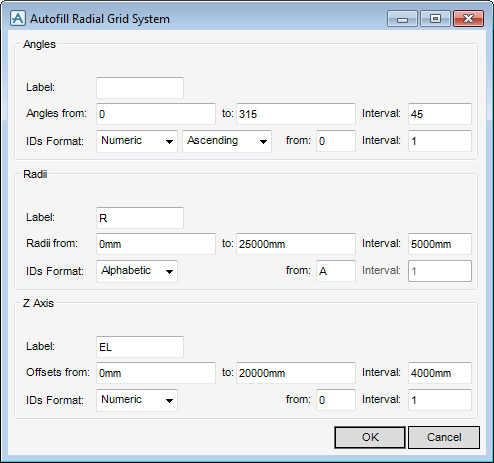Confirm settings with the OK button
This screenshot has height=463, width=494.
(370, 437)
